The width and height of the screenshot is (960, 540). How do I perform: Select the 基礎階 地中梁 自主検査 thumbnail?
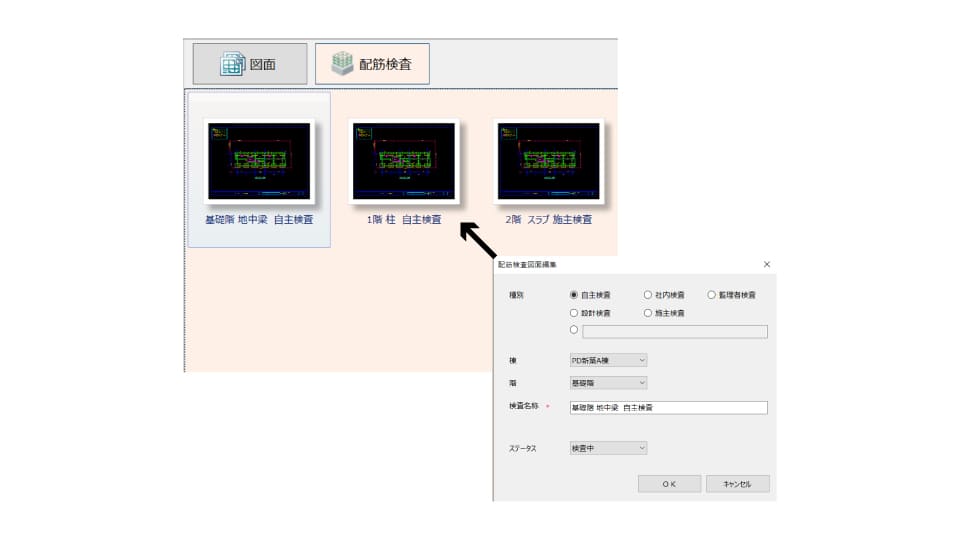(x=259, y=161)
